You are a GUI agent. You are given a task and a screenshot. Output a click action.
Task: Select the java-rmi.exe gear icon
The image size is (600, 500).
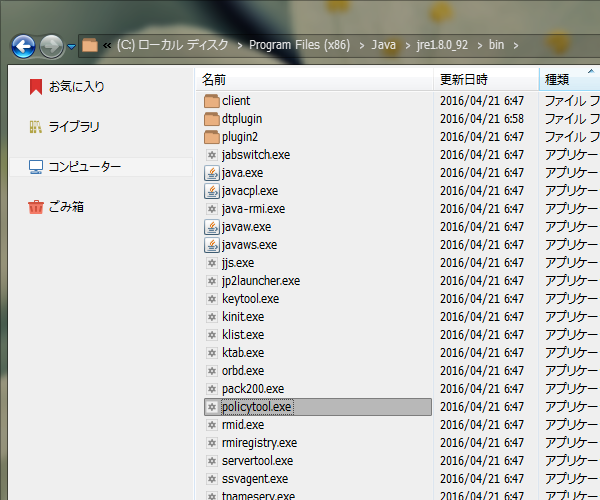tap(212, 209)
